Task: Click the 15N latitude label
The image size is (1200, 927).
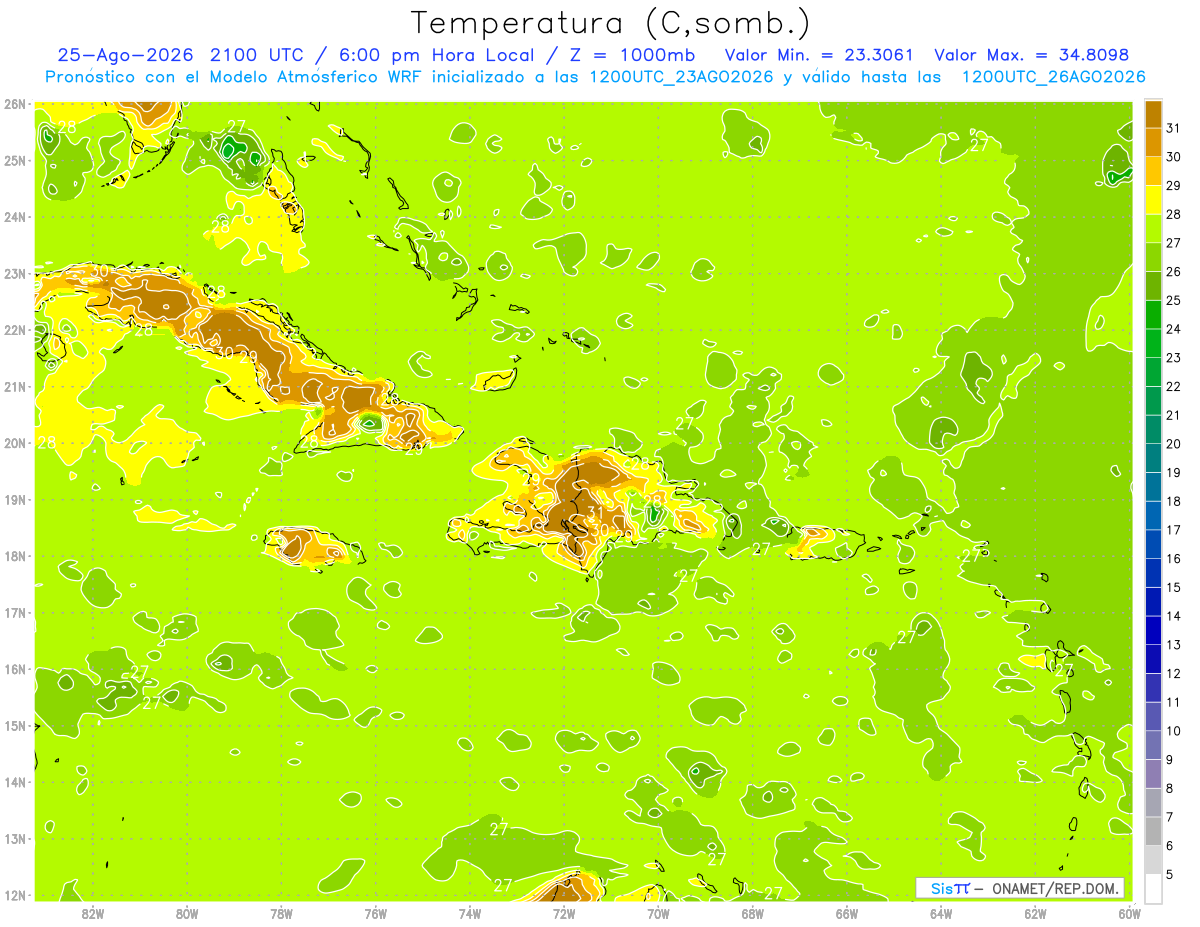Action: coord(14,725)
